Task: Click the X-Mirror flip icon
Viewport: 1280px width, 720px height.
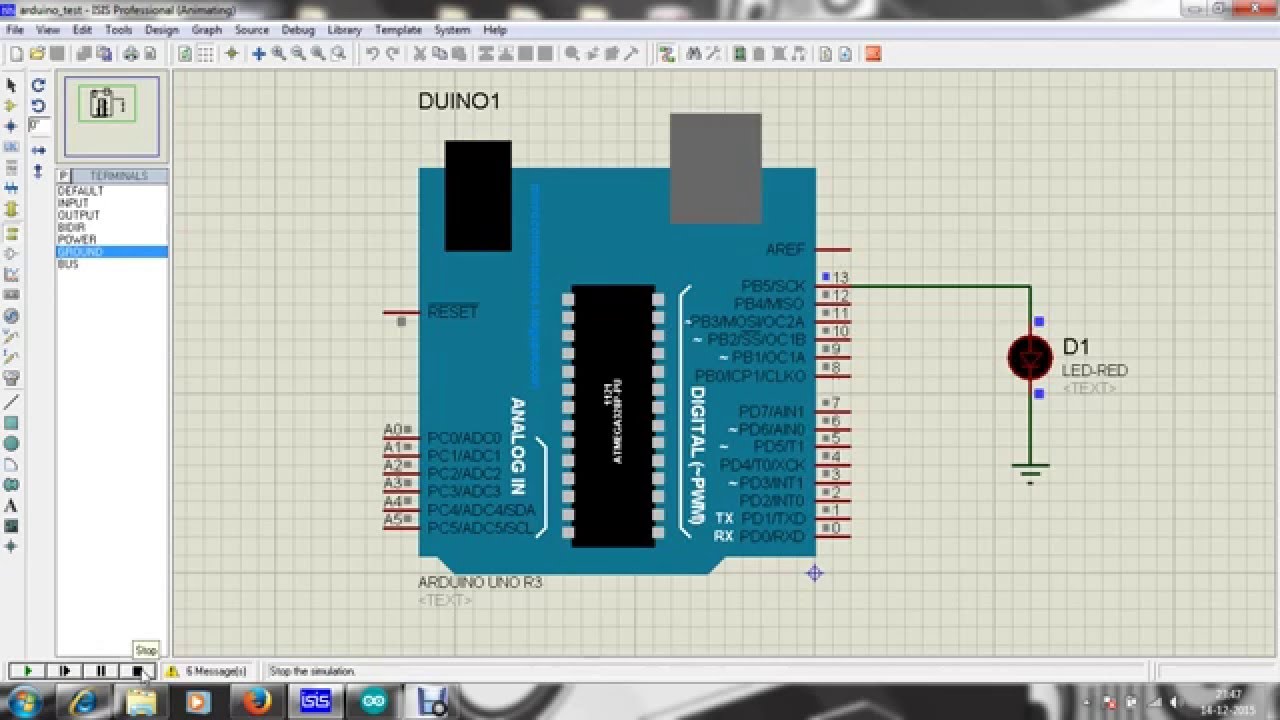Action: (38, 150)
